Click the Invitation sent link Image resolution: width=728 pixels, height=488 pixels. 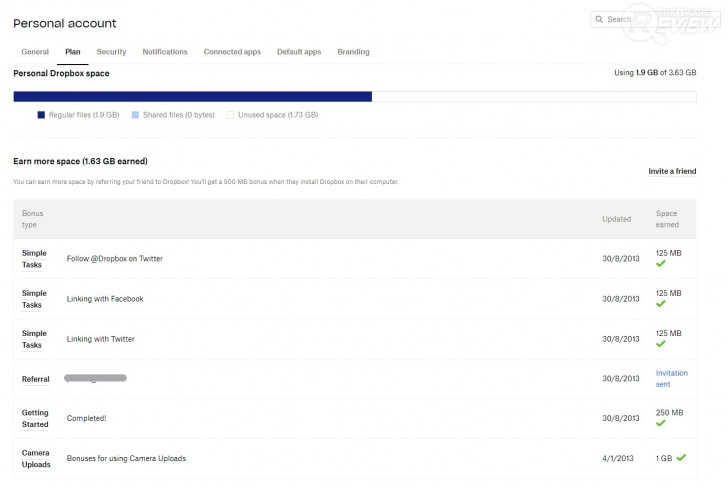[x=671, y=379]
